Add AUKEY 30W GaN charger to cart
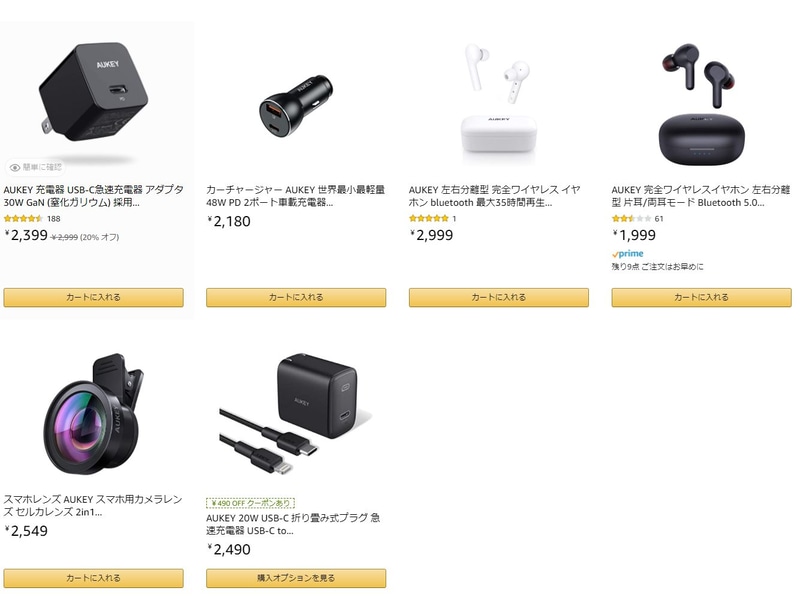 (x=93, y=297)
